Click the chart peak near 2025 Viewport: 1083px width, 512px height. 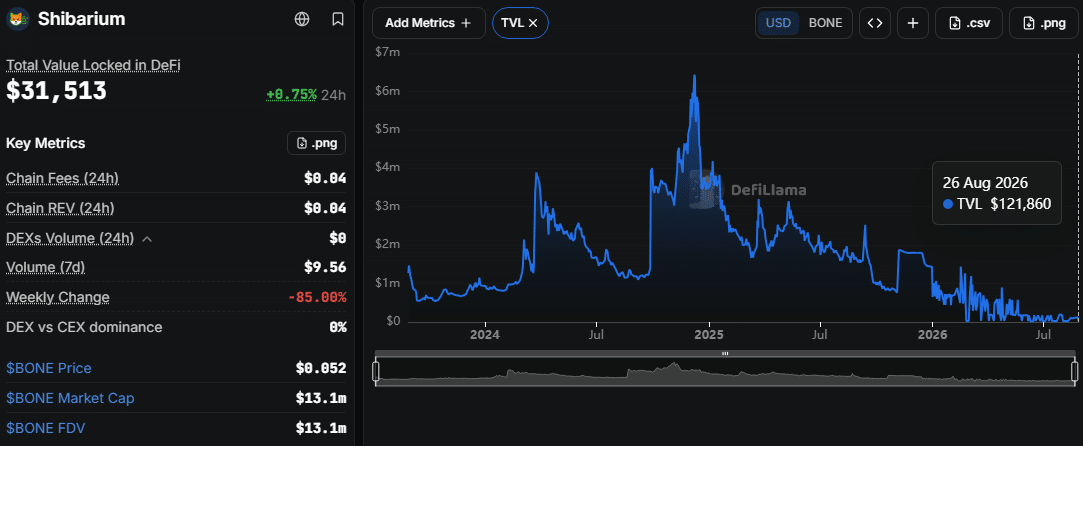click(x=694, y=75)
